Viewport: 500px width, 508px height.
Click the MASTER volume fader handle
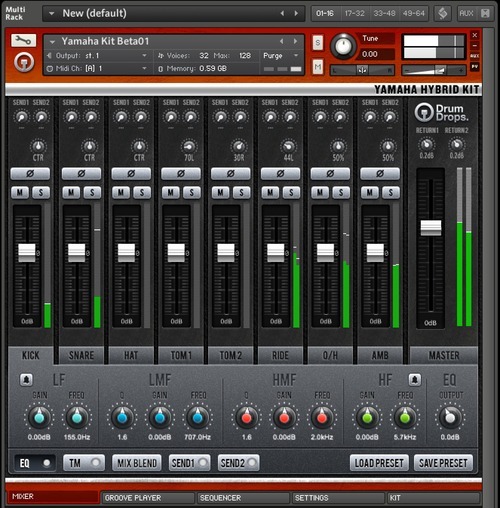(x=431, y=228)
